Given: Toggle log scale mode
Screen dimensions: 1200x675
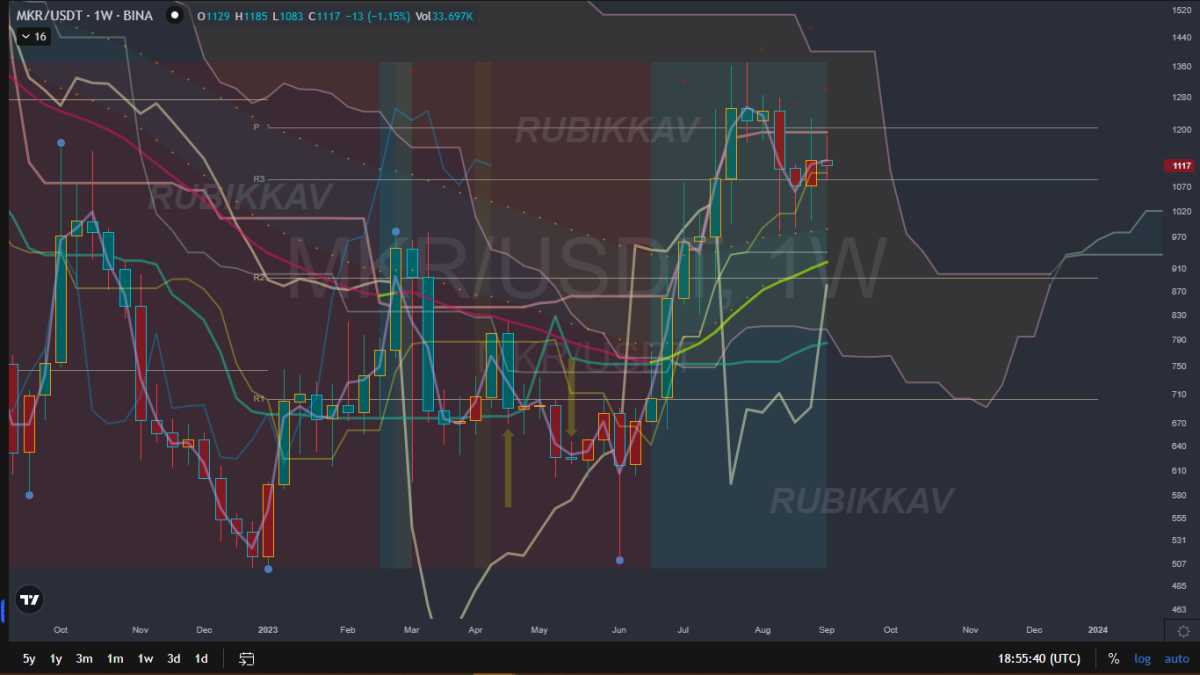Looking at the screenshot, I should [x=1143, y=659].
